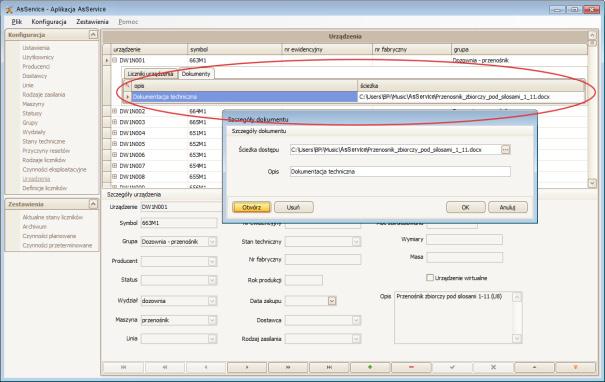Go to first record in navigator bar
This screenshot has width=605, height=382.
[123, 367]
